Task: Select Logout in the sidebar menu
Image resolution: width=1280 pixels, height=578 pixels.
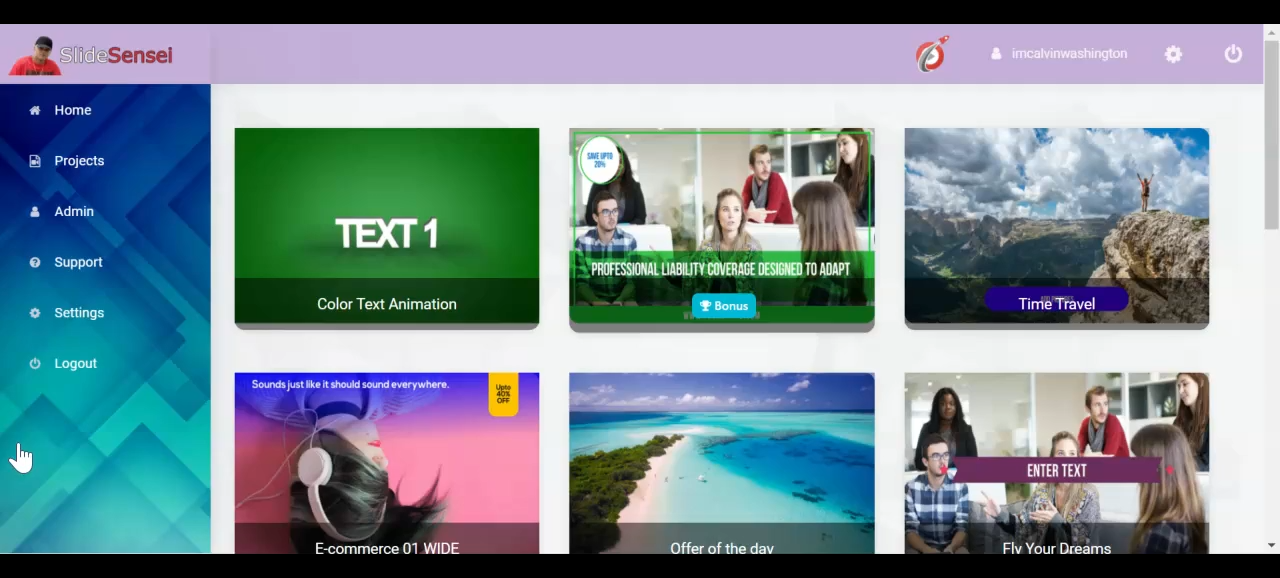Action: pyautogui.click(x=76, y=364)
